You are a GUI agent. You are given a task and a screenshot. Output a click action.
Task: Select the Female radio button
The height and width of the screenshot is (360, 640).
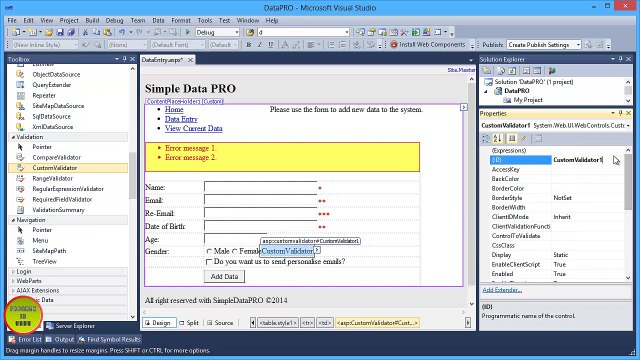235,251
